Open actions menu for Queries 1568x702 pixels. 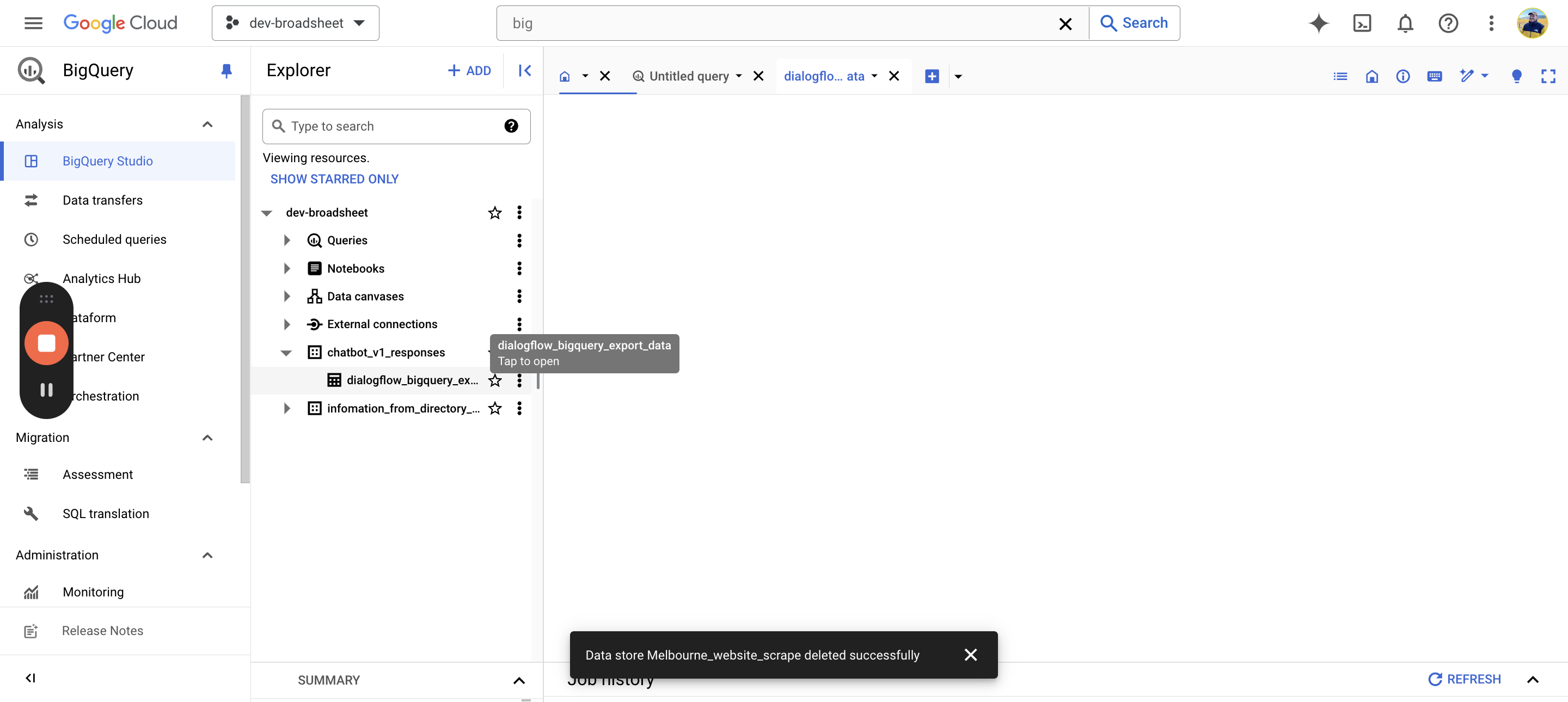pyautogui.click(x=519, y=241)
